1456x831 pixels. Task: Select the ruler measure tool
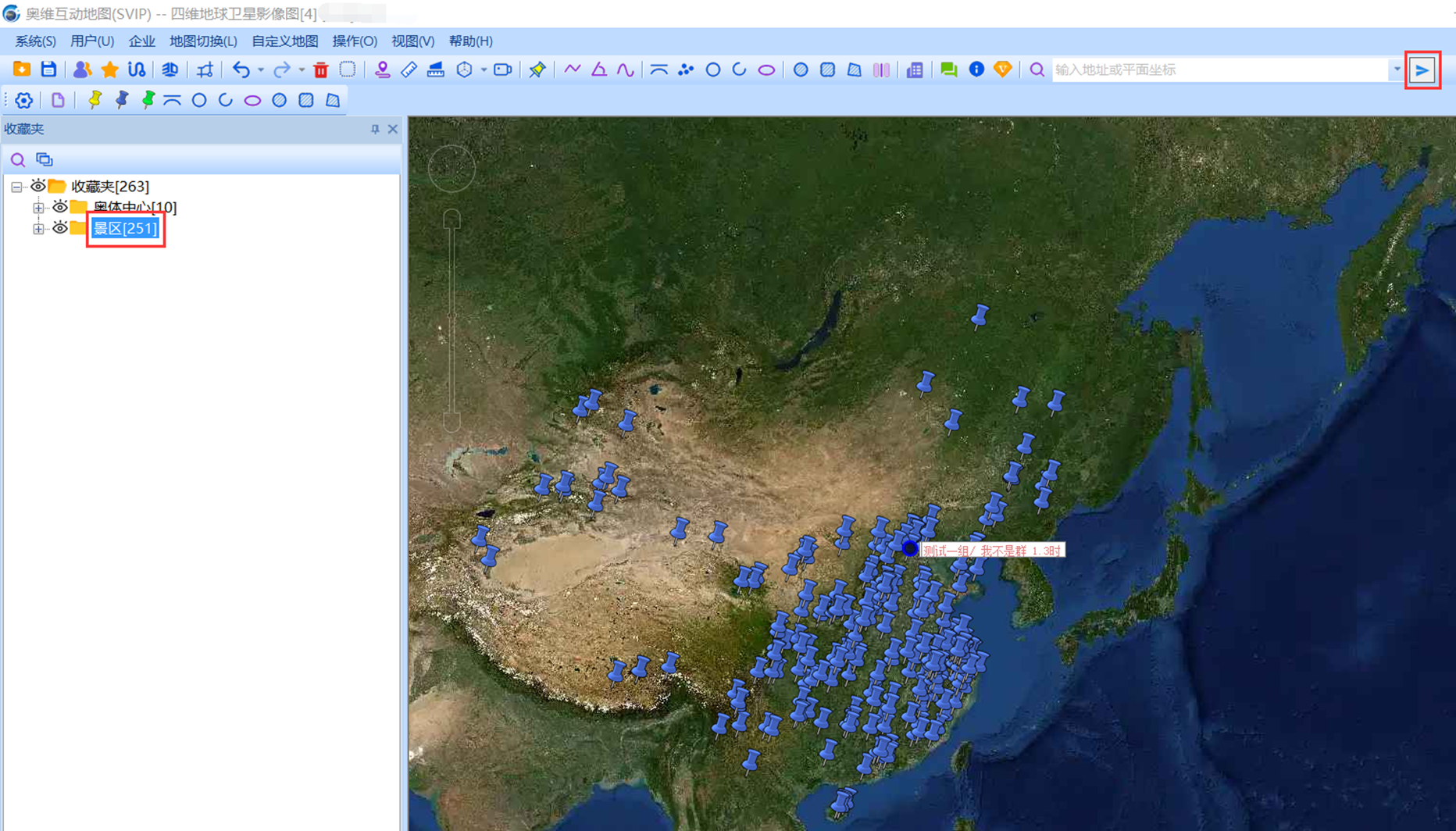coord(409,70)
